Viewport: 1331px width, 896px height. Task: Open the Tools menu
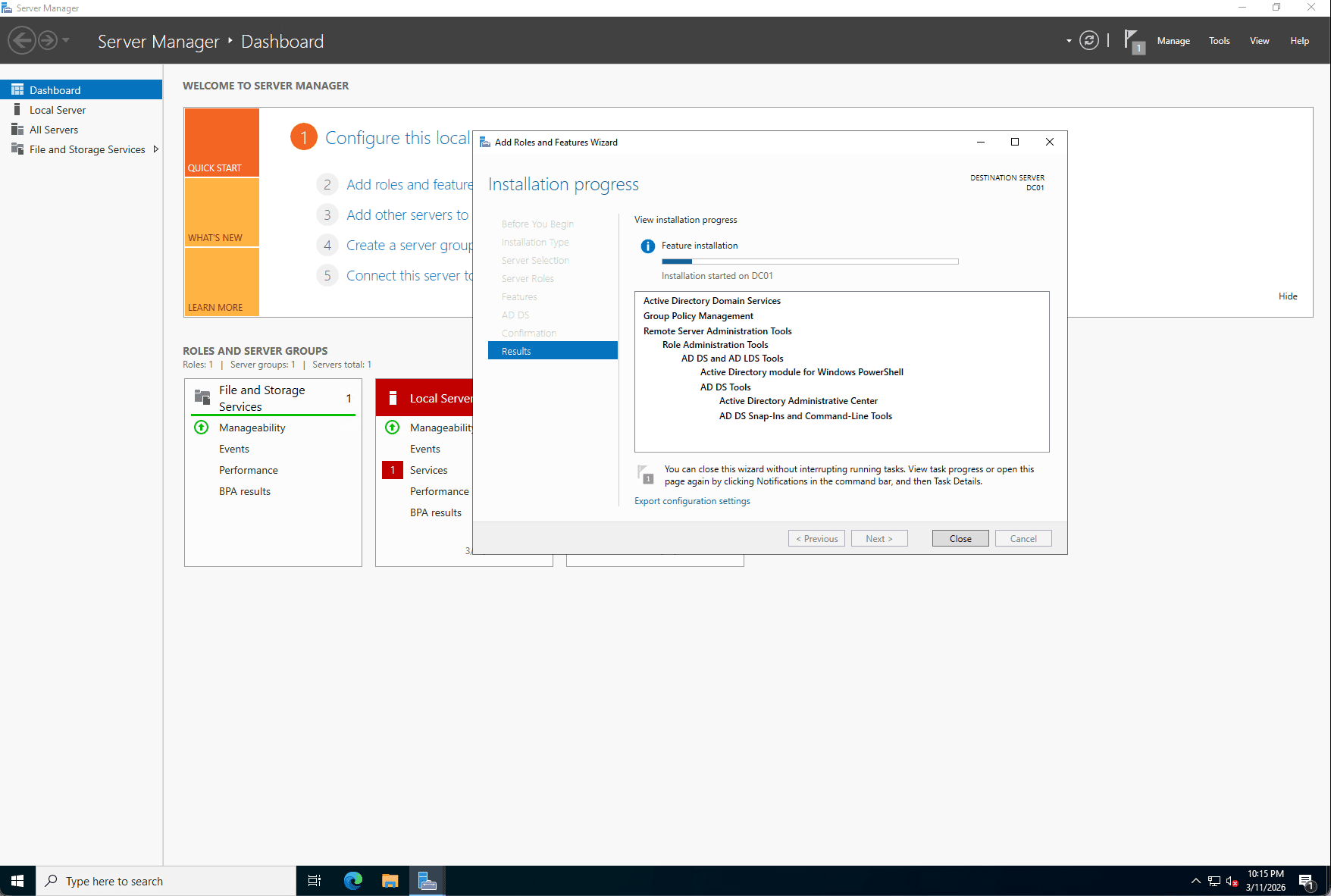coord(1219,41)
